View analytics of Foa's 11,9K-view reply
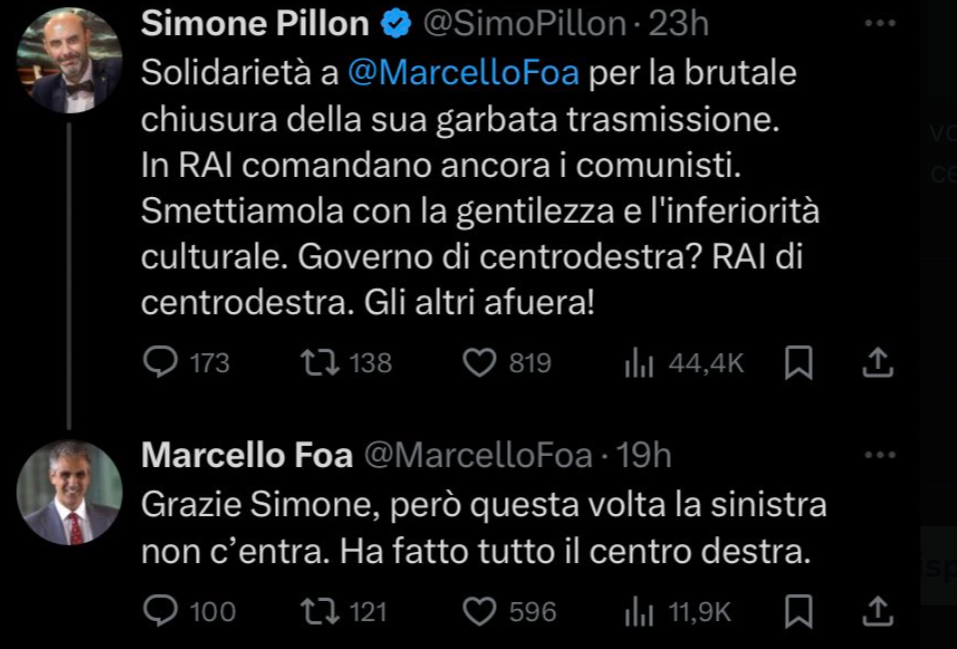Image resolution: width=957 pixels, height=649 pixels. [639, 611]
